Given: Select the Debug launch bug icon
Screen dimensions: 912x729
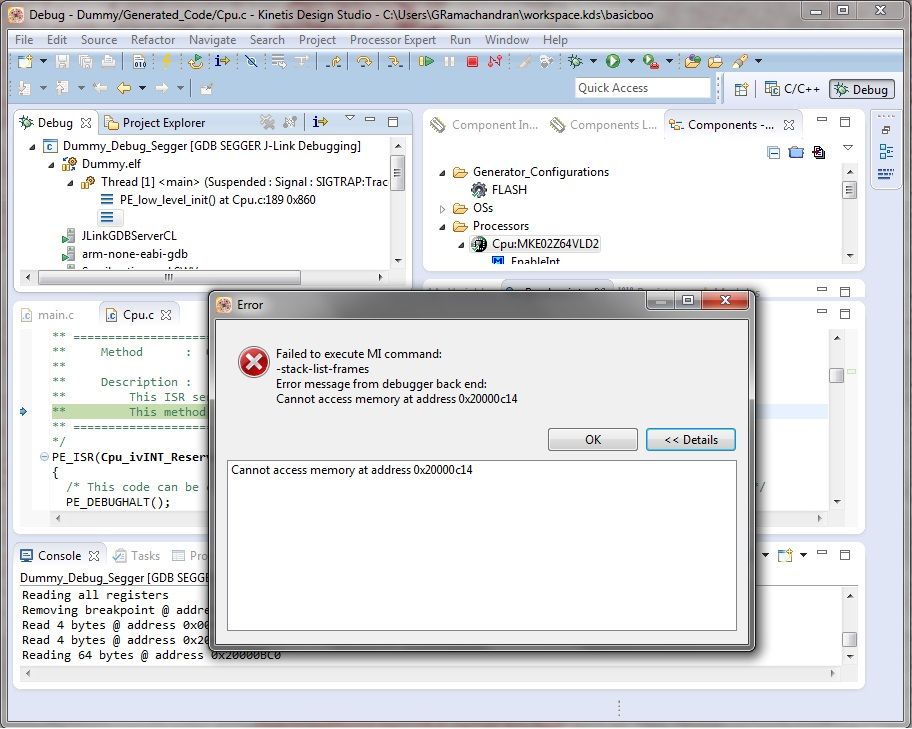Looking at the screenshot, I should pyautogui.click(x=576, y=62).
